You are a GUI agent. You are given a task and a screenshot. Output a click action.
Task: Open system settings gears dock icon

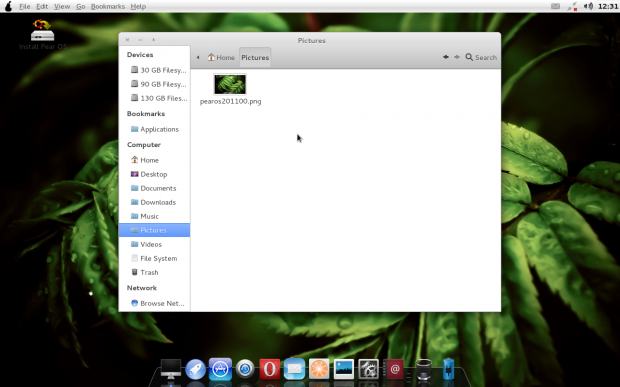pyautogui.click(x=369, y=369)
